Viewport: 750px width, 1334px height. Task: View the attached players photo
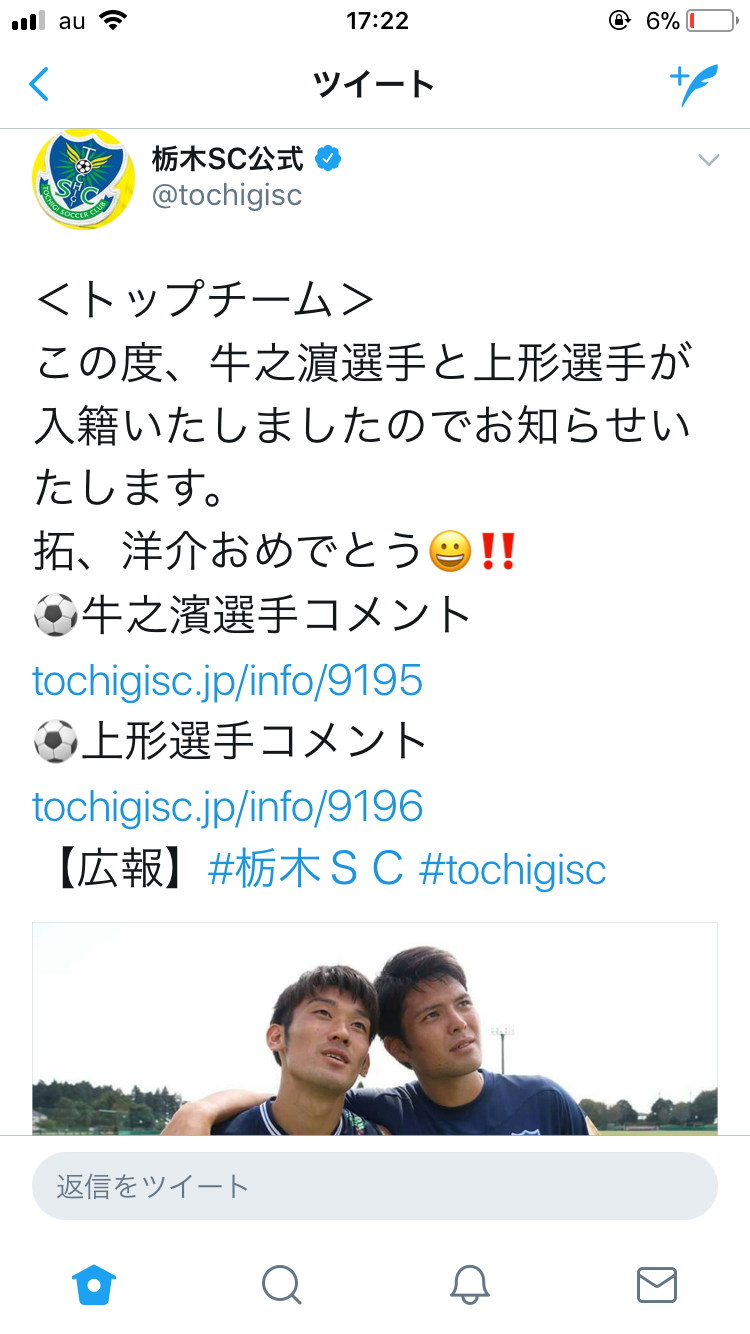click(x=375, y=1028)
